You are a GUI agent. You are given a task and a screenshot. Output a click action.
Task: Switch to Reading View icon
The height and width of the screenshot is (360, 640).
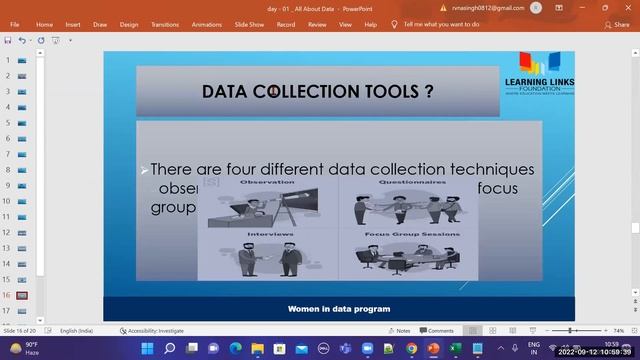click(513, 331)
